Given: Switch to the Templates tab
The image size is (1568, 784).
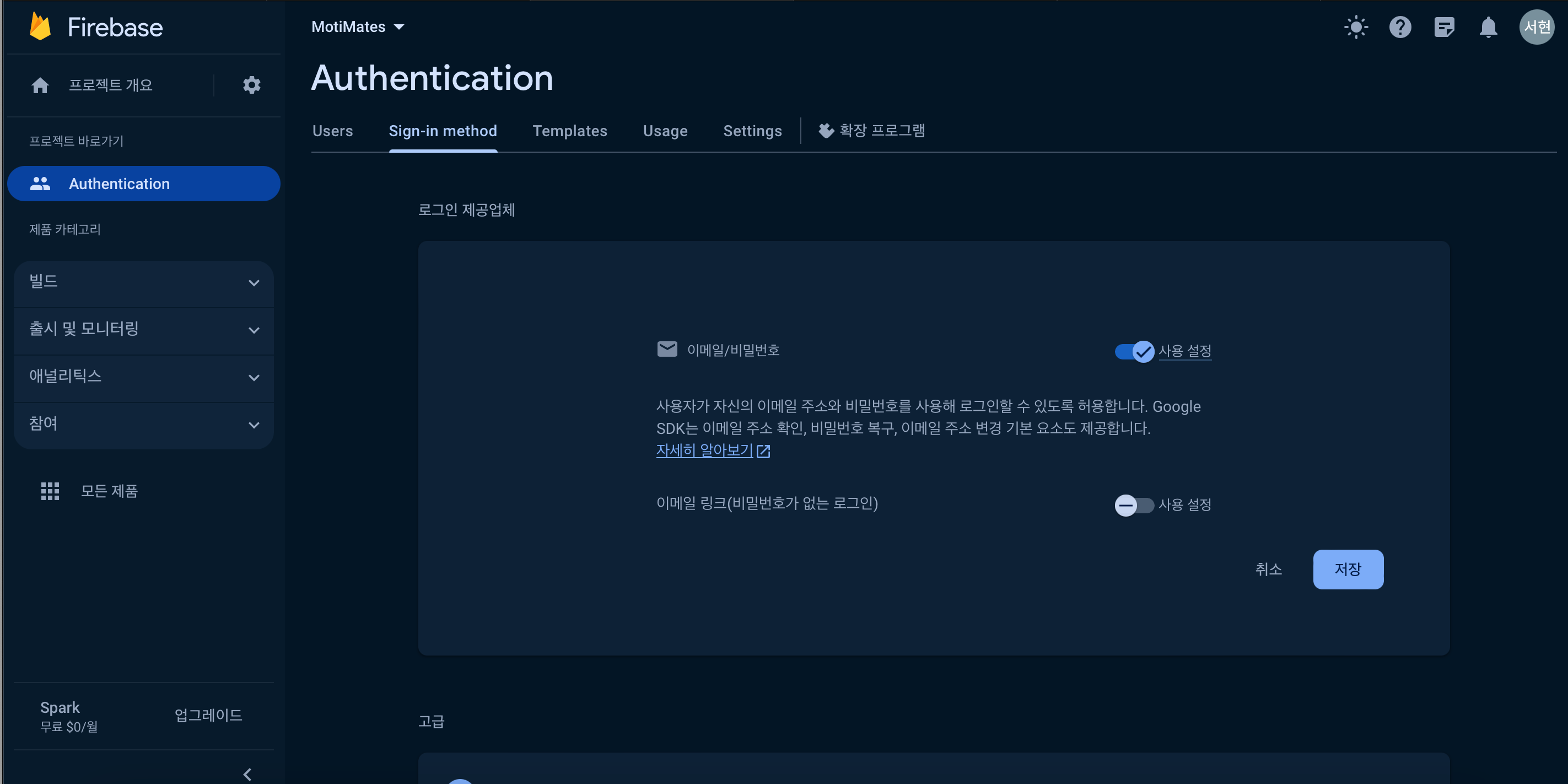Looking at the screenshot, I should (570, 131).
